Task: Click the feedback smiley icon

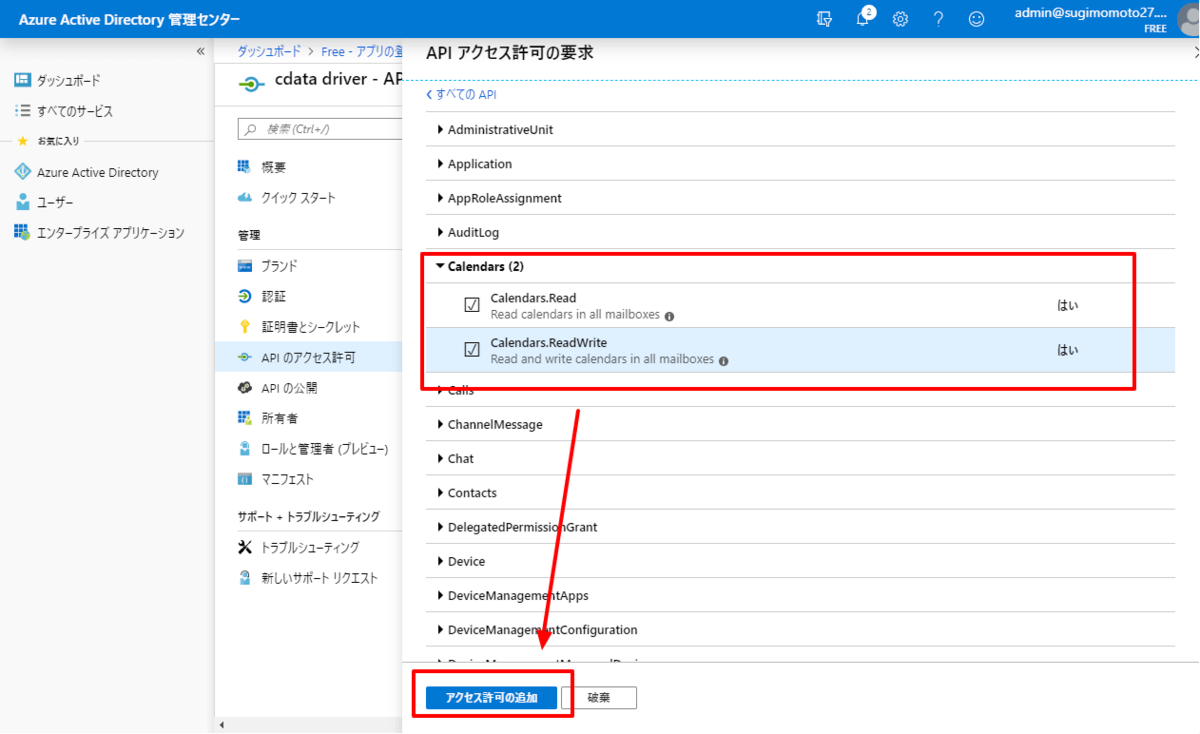Action: pos(976,19)
